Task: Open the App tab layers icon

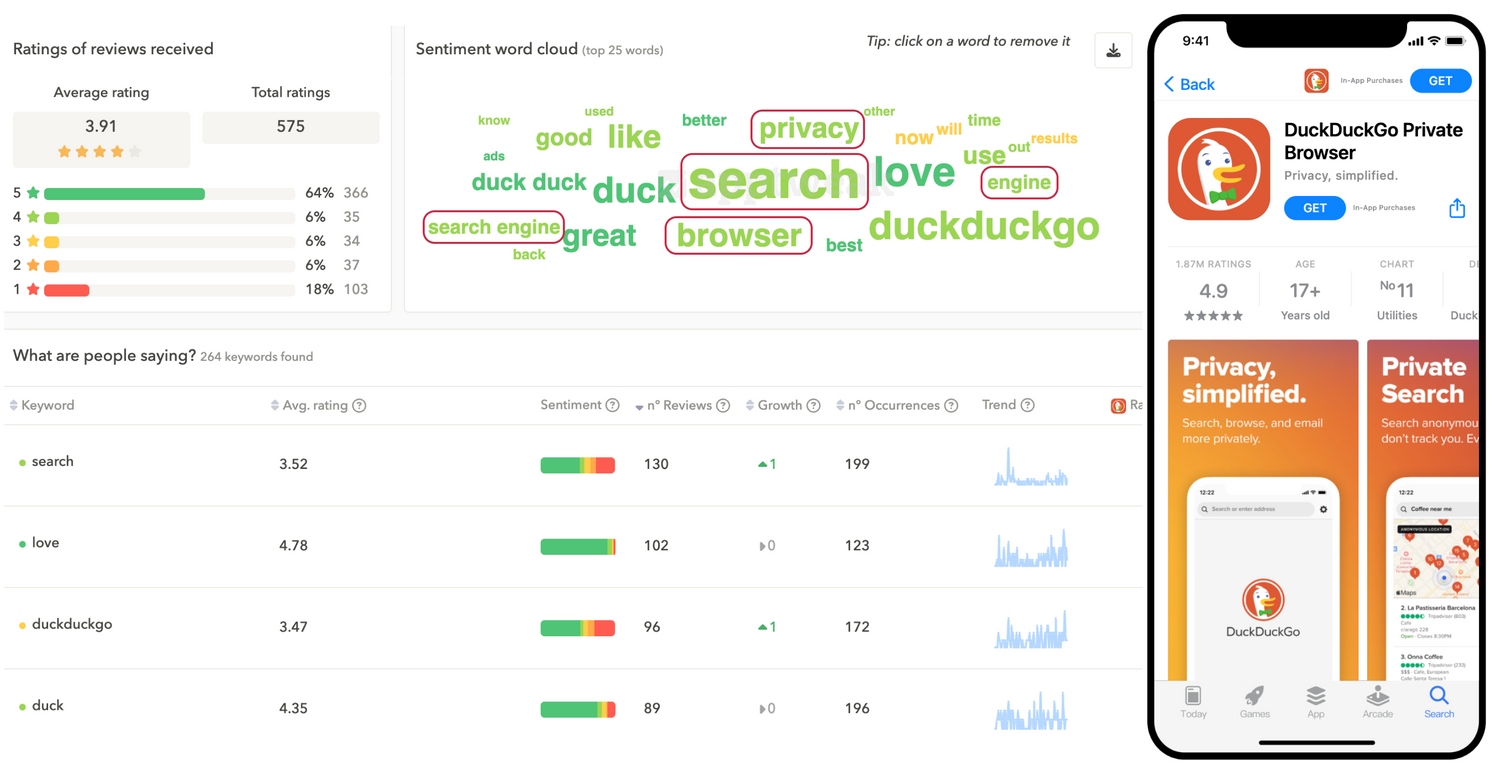Action: click(1316, 696)
